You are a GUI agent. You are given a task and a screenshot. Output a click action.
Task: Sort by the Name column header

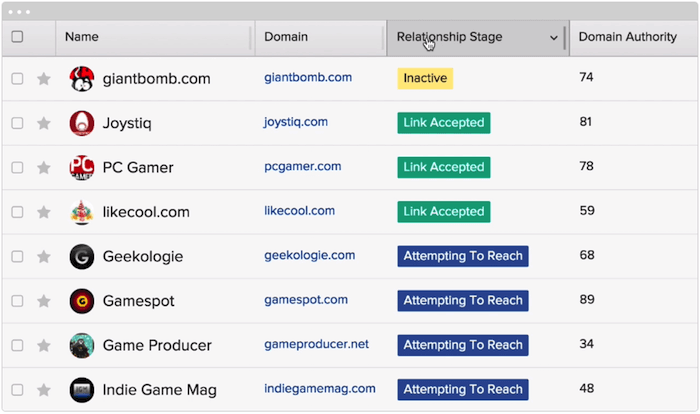tap(82, 37)
